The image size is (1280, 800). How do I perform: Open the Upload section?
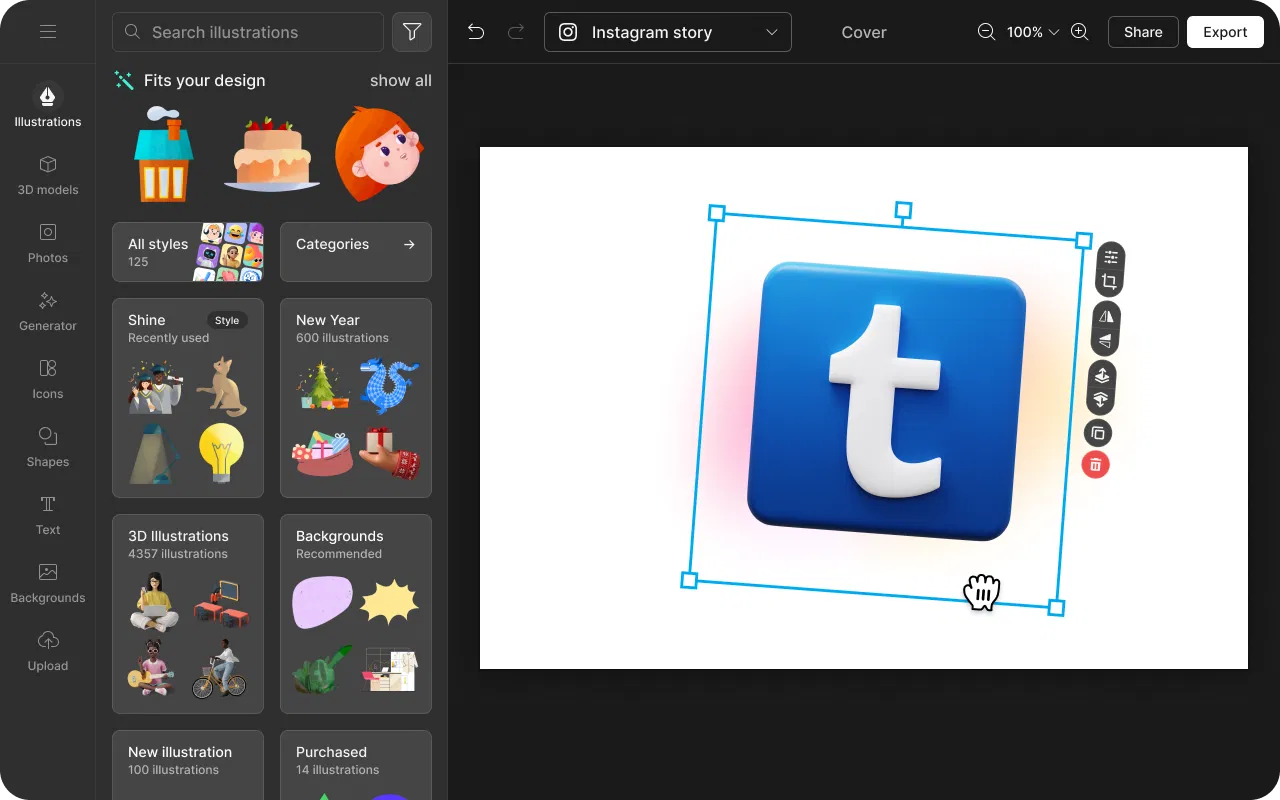pos(47,650)
